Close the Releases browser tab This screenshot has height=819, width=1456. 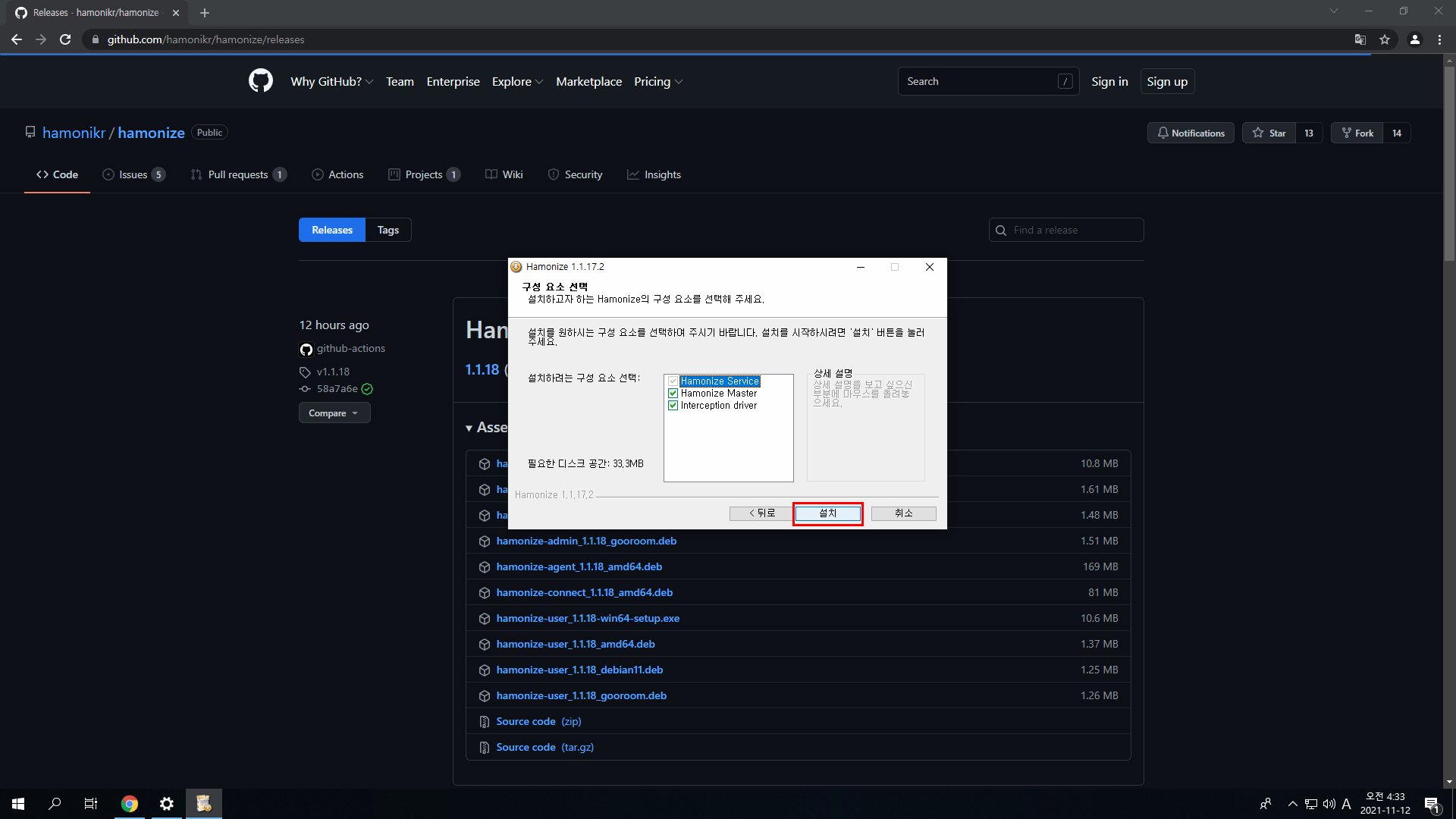point(176,13)
